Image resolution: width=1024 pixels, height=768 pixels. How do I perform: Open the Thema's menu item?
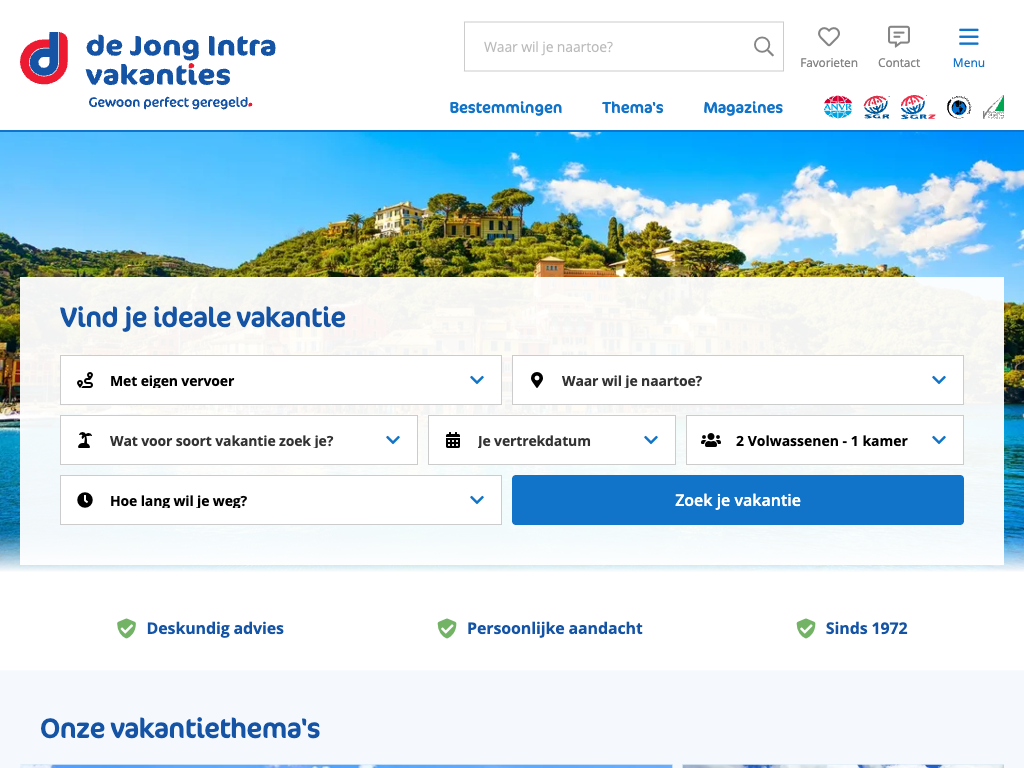click(x=632, y=108)
